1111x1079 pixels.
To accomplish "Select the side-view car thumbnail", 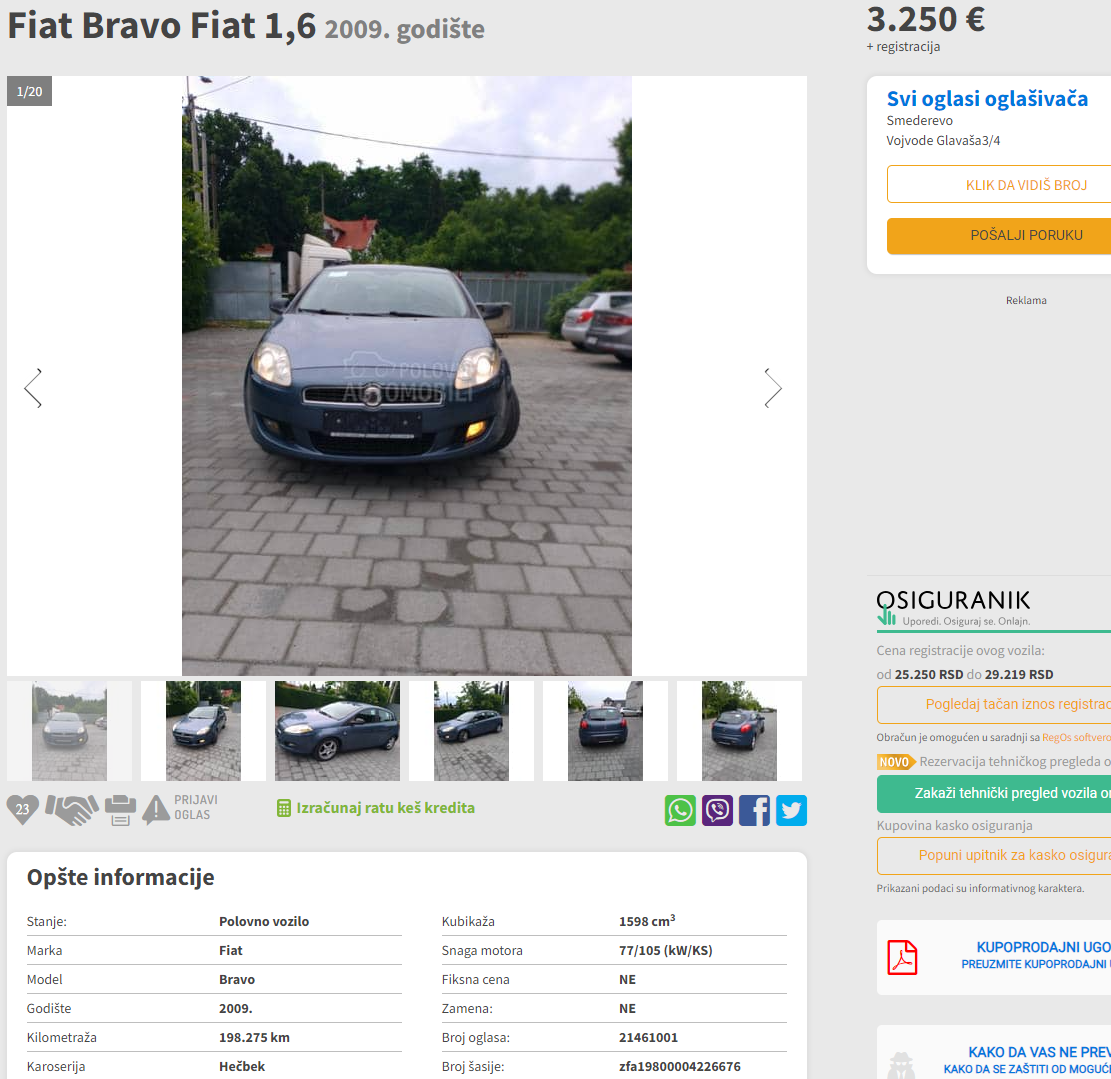I will pos(337,730).
